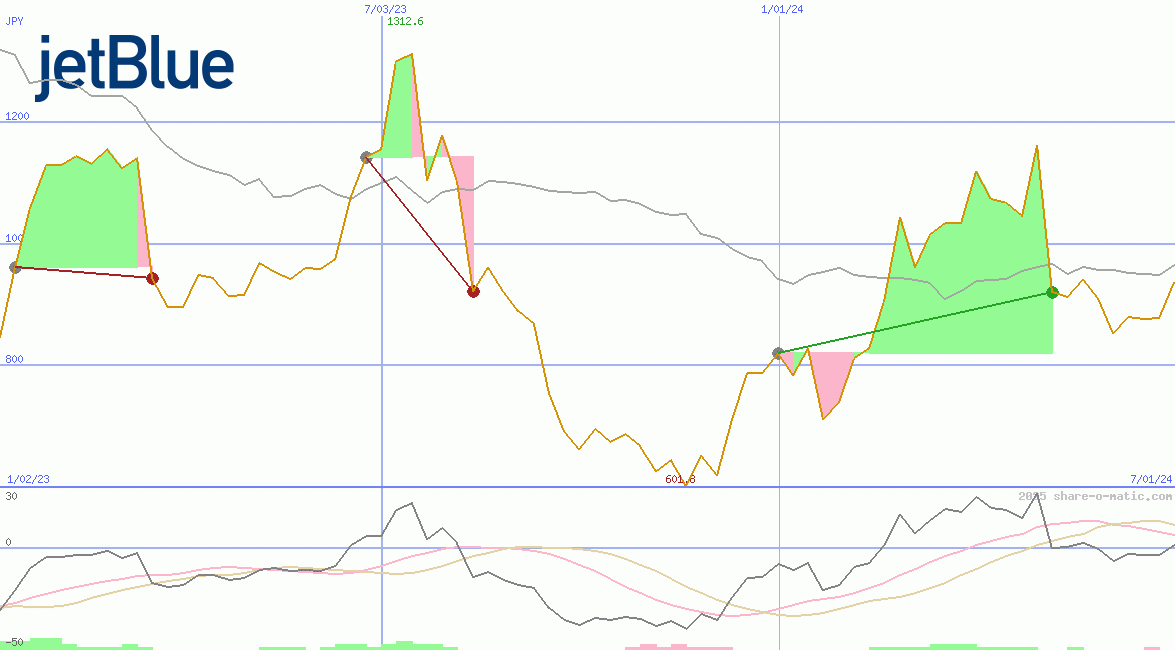1175x650 pixels.
Task: Click the green trade exit marker dot
Action: tap(1052, 292)
